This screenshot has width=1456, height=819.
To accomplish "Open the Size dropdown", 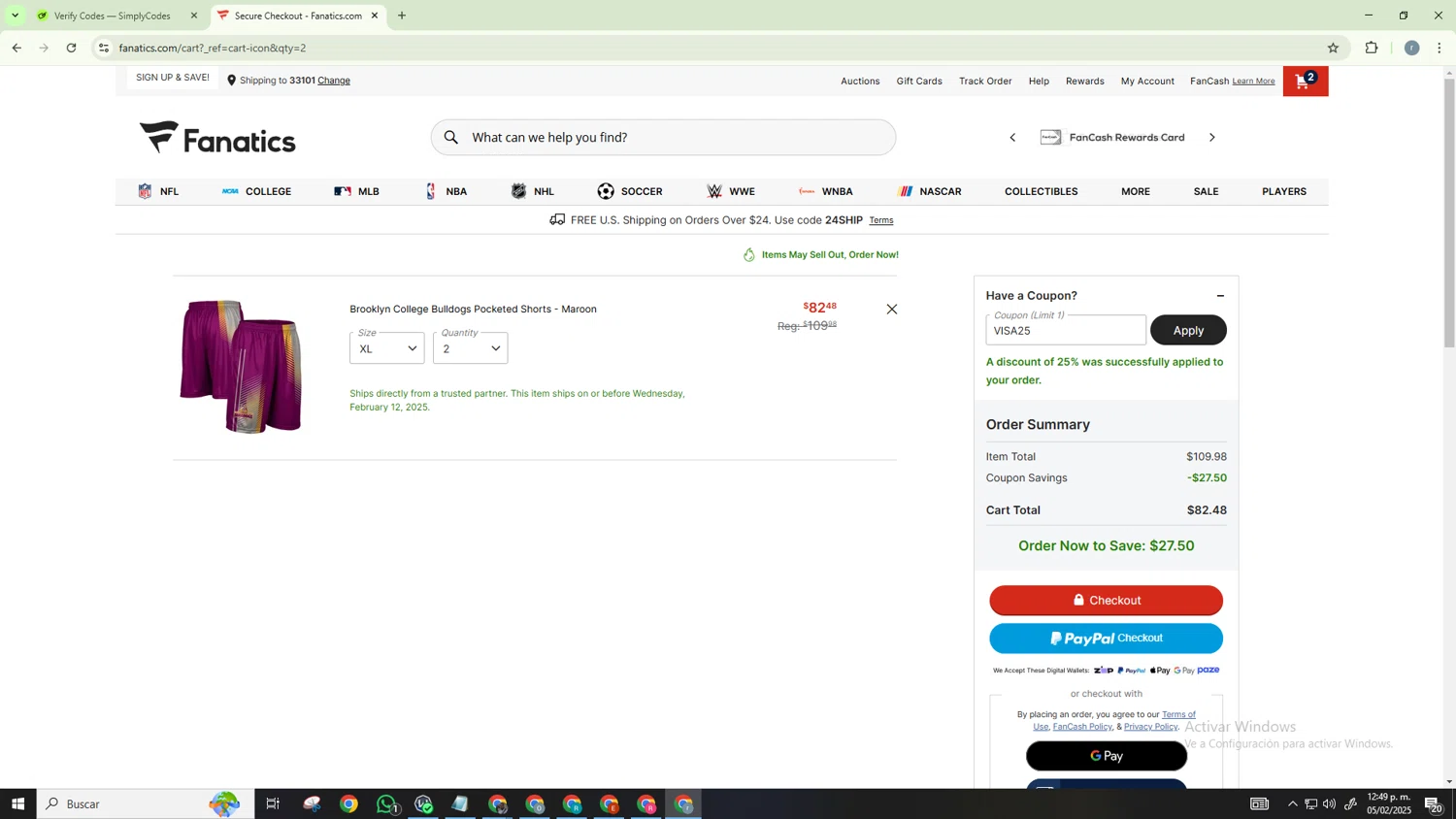I will coord(386,348).
